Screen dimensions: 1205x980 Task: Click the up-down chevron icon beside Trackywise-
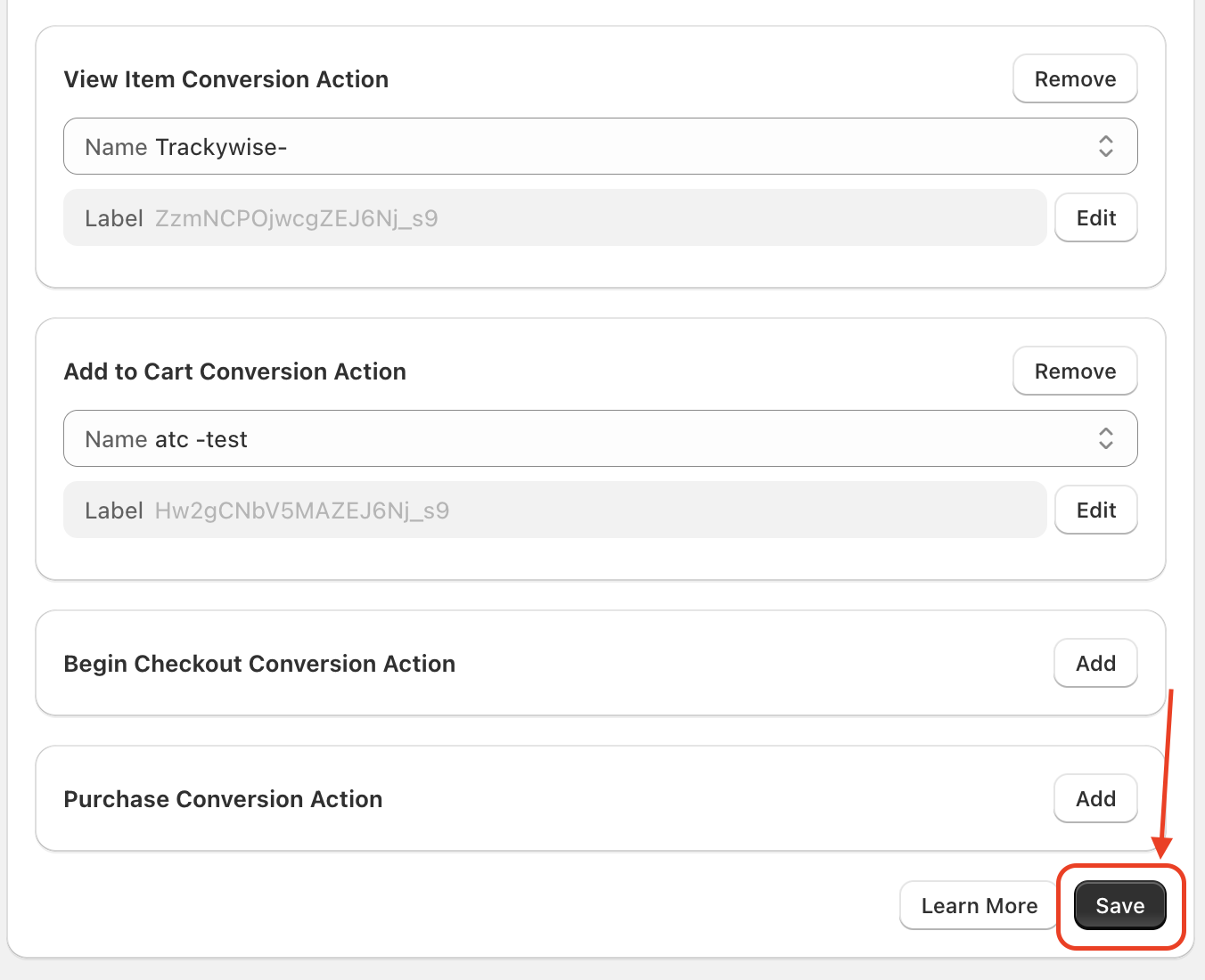[1105, 146]
